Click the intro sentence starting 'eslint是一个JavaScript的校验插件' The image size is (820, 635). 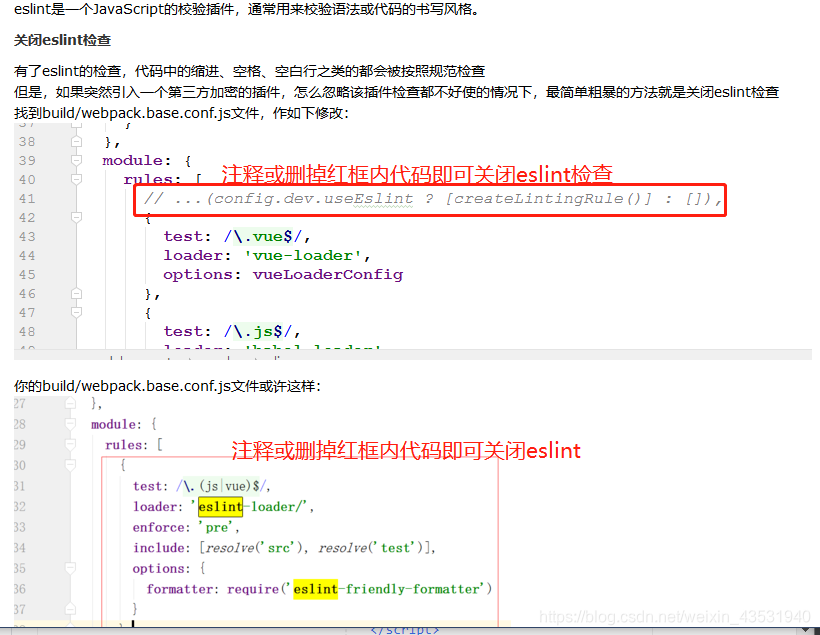pyautogui.click(x=247, y=9)
